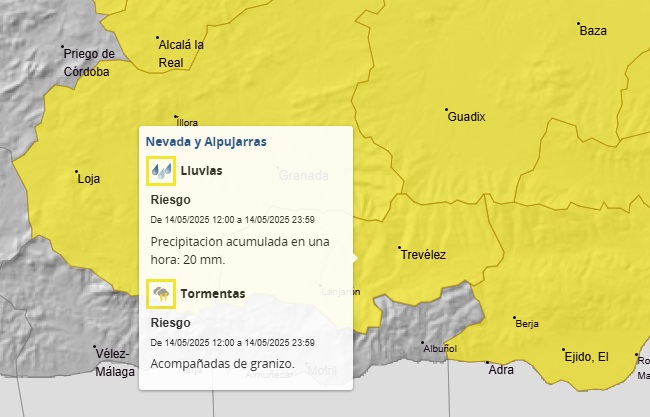650x417 pixels.
Task: Select the Albuñol town marker
Action: [x=423, y=342]
